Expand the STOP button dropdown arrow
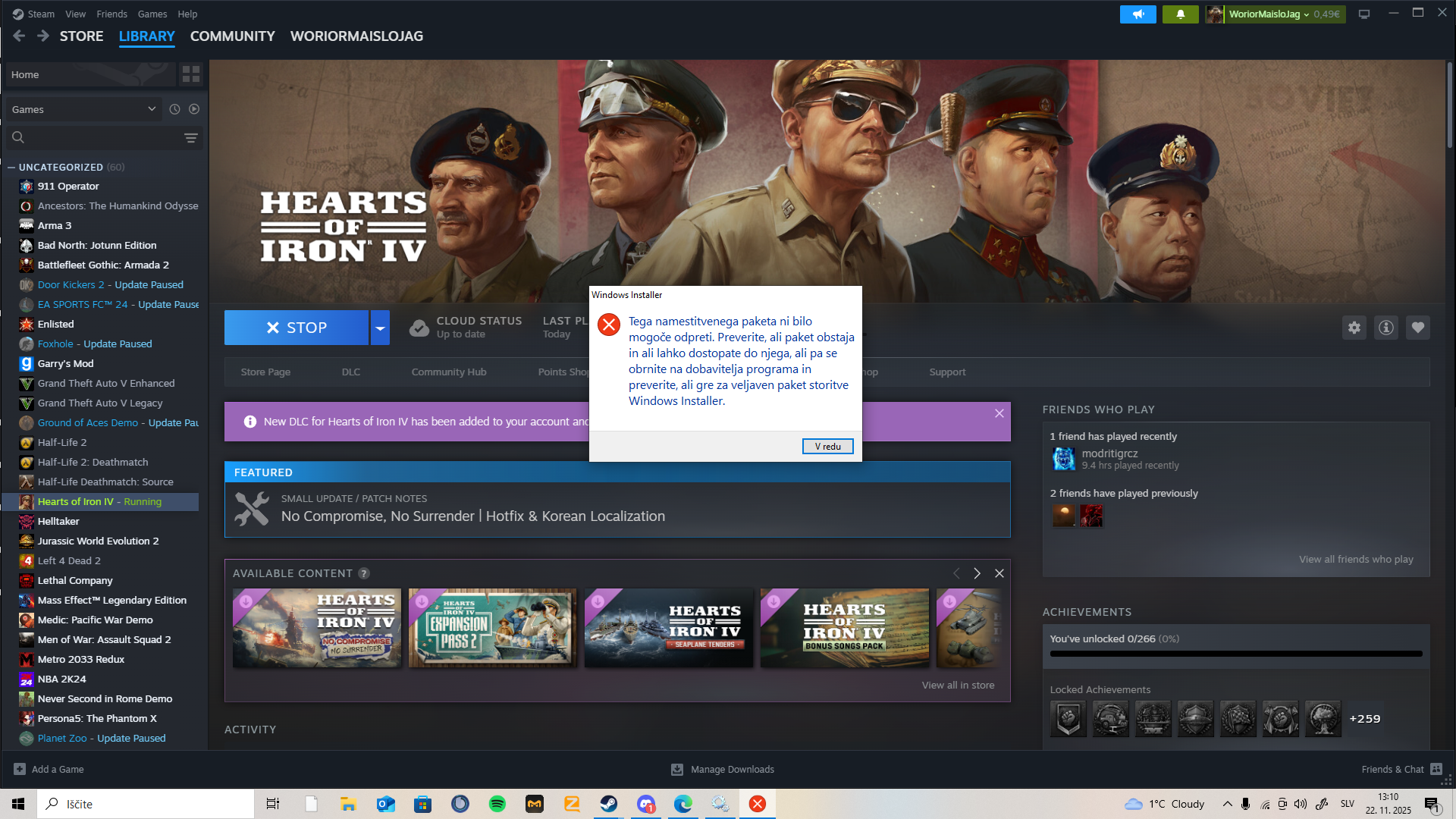This screenshot has height=819, width=1456. [x=380, y=328]
